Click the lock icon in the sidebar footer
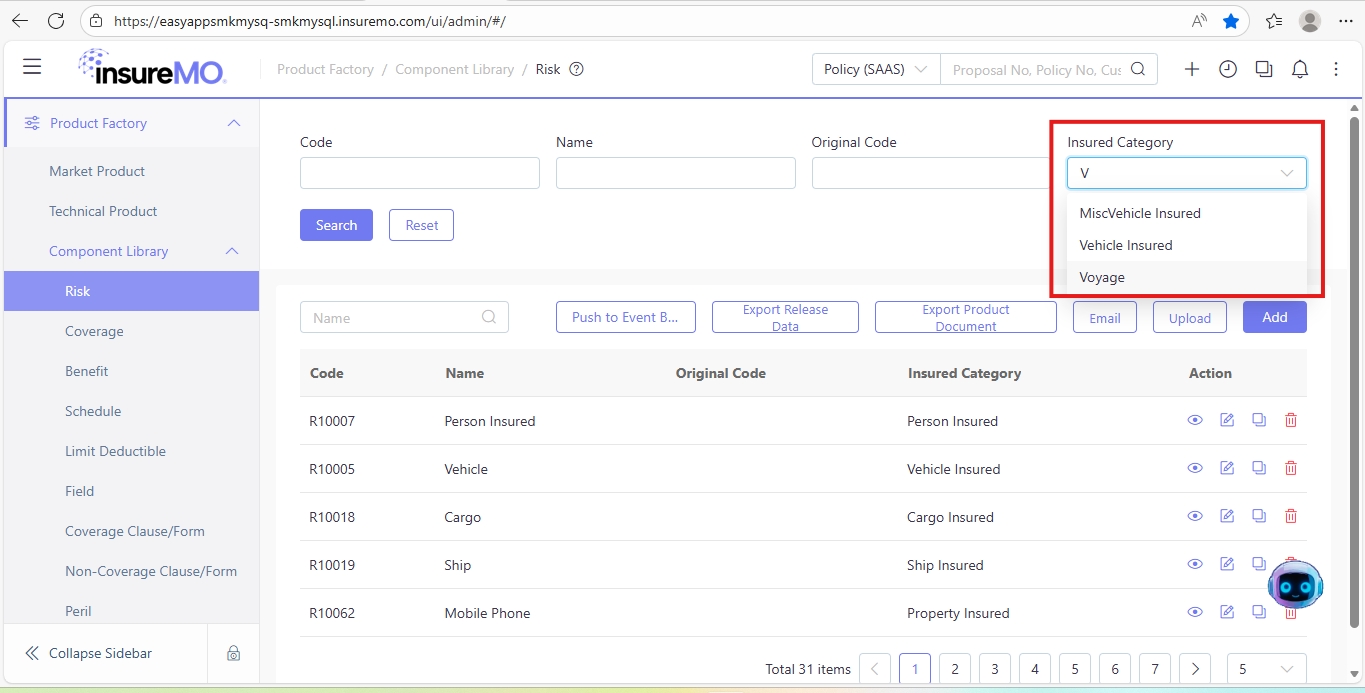The width and height of the screenshot is (1365, 693). (233, 653)
